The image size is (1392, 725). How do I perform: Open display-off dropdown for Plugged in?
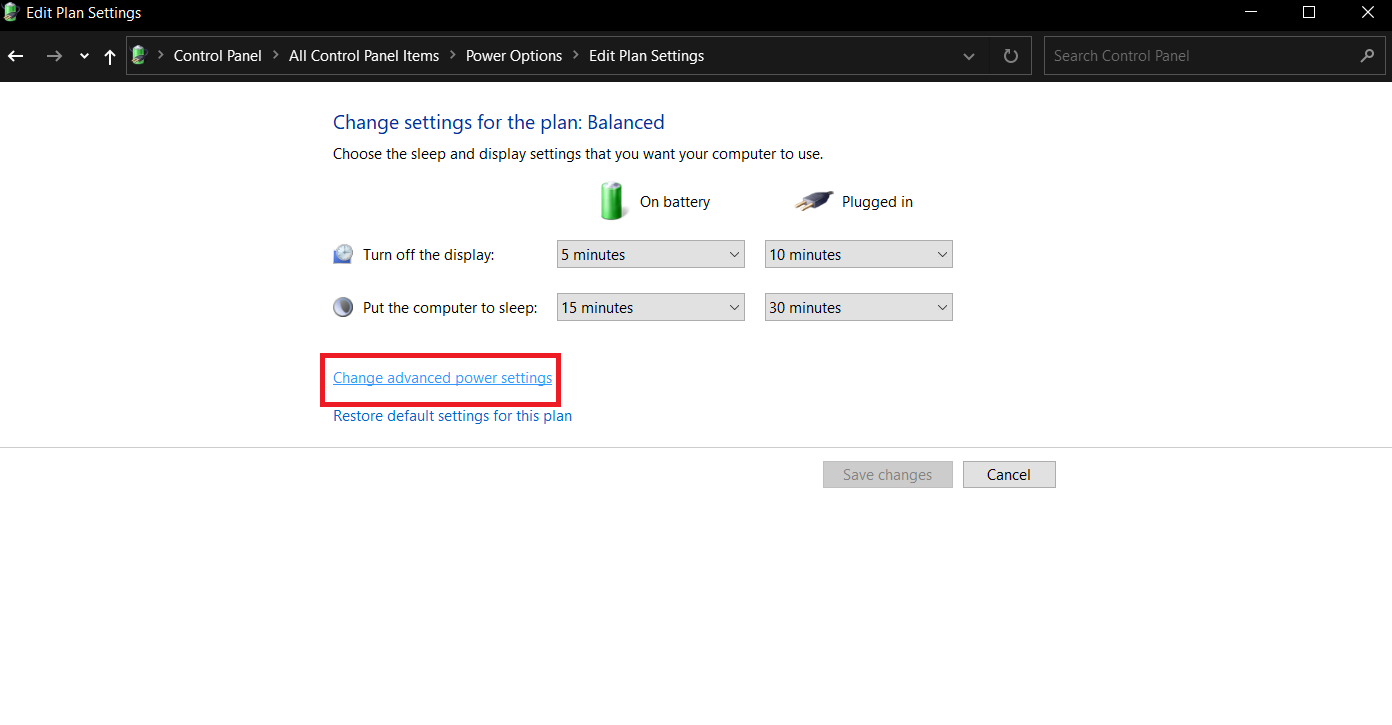[x=859, y=255]
